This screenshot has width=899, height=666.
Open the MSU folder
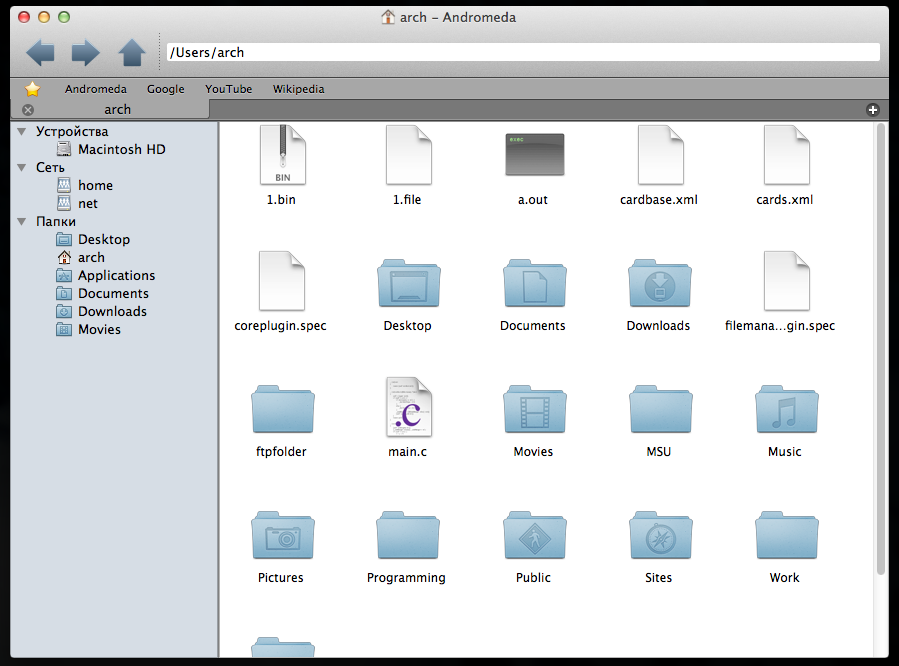(660, 409)
